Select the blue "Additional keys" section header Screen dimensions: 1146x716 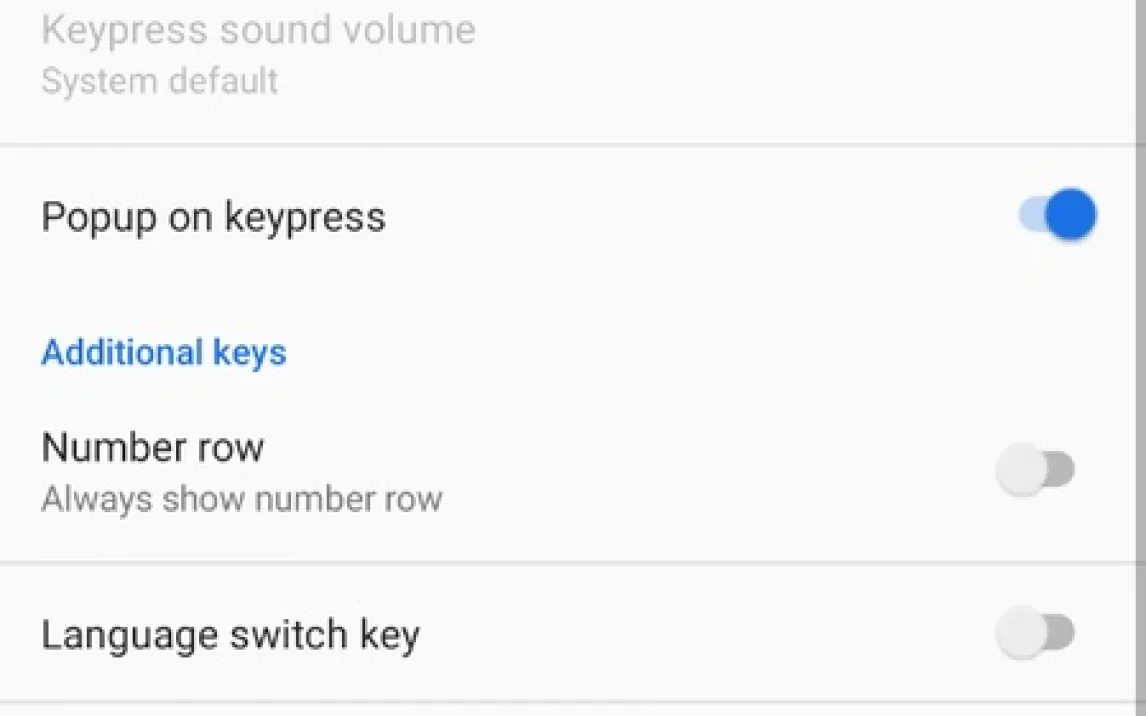point(164,353)
